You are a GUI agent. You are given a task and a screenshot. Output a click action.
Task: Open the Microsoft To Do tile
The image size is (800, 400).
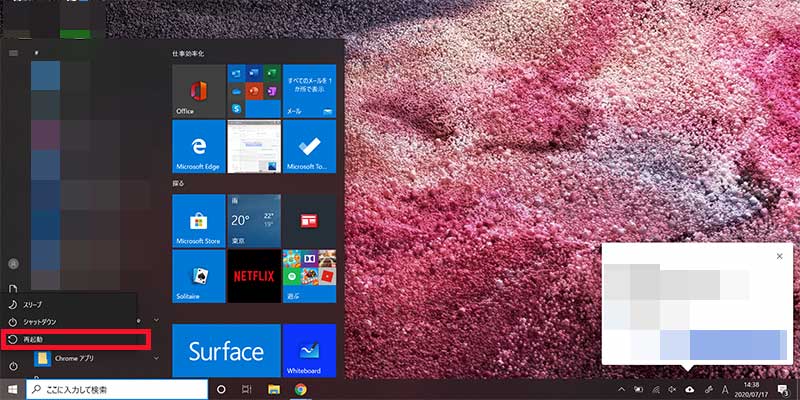[x=308, y=146]
